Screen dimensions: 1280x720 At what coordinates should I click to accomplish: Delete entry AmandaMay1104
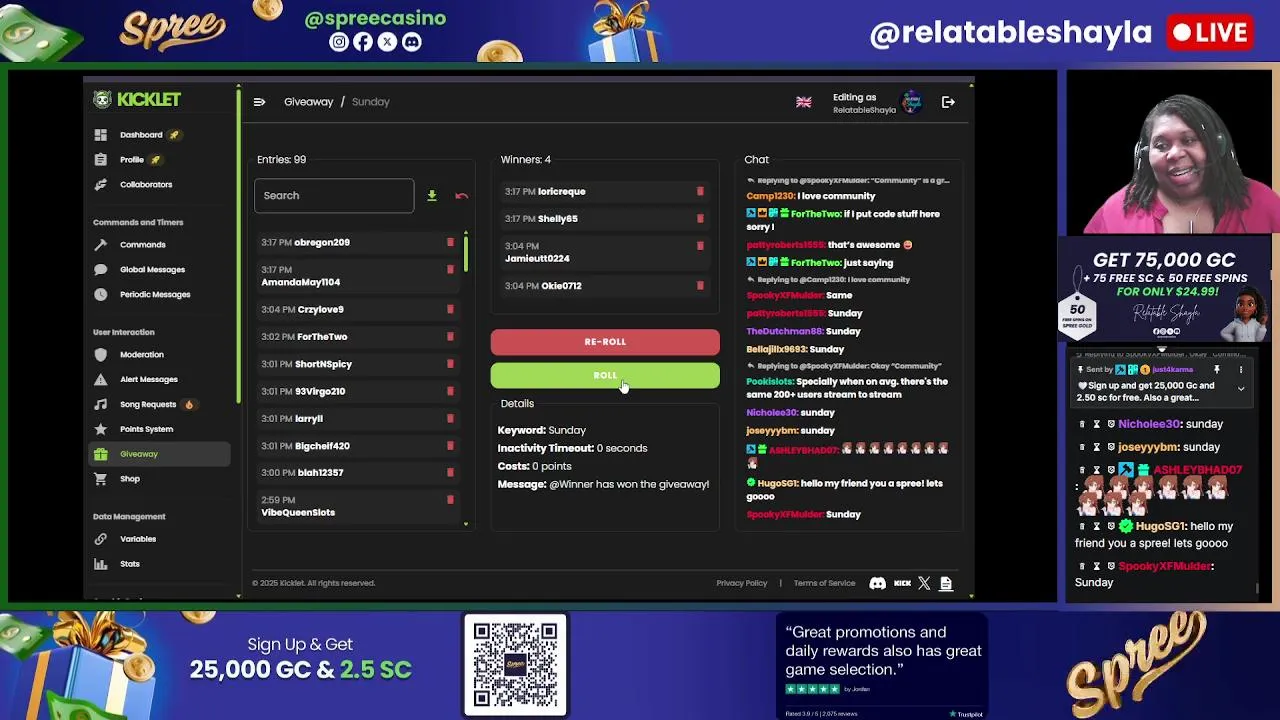(x=450, y=270)
